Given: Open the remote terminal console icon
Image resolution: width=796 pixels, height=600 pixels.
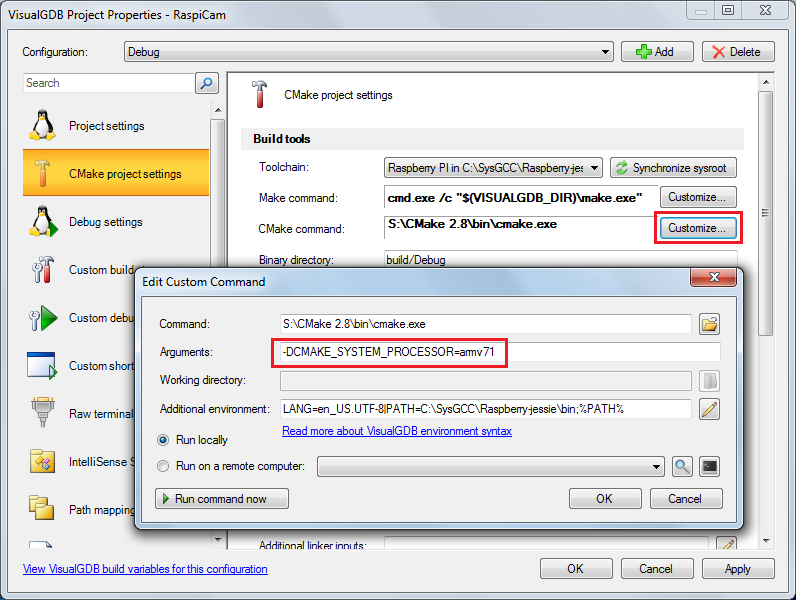Looking at the screenshot, I should click(709, 466).
